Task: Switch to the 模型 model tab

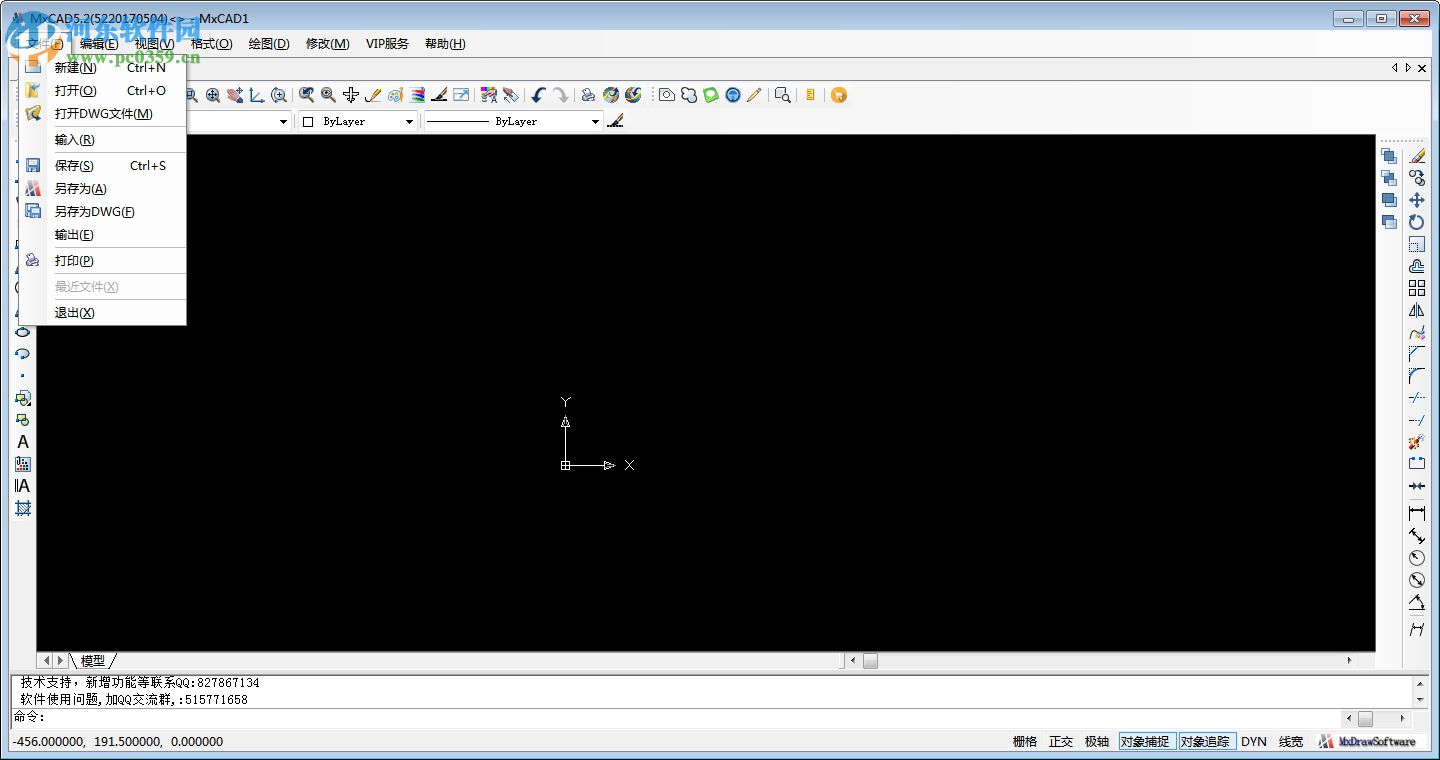Action: (93, 661)
